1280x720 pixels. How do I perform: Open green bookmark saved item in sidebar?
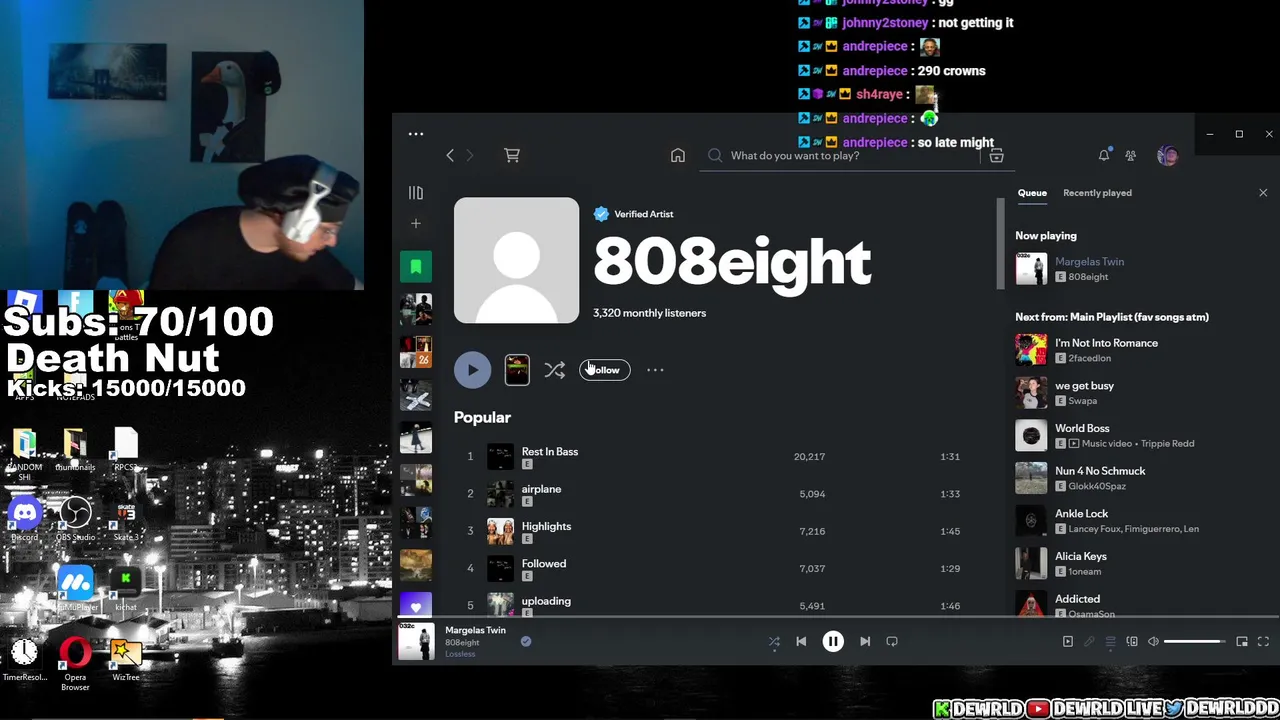[416, 266]
